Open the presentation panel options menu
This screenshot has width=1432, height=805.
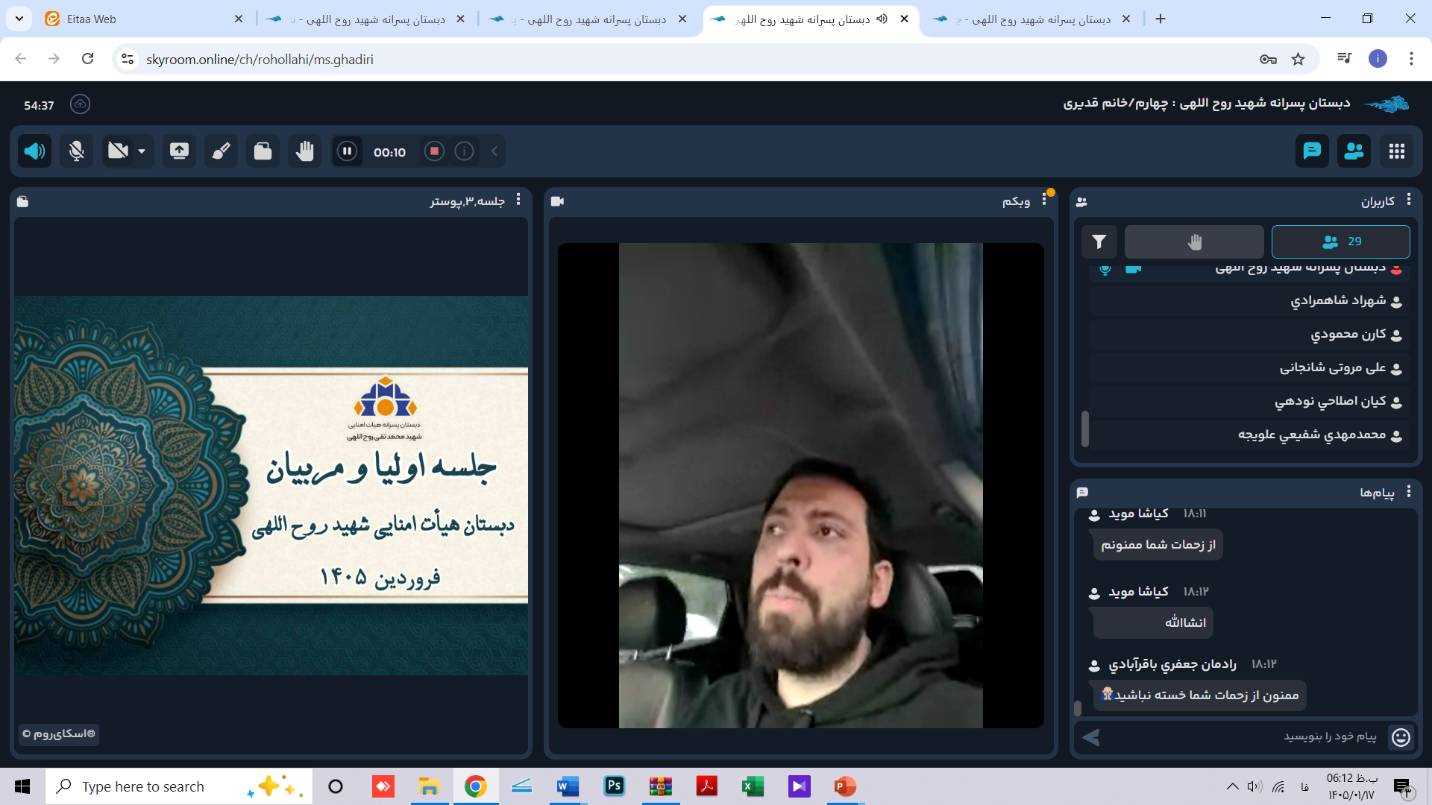coord(518,200)
